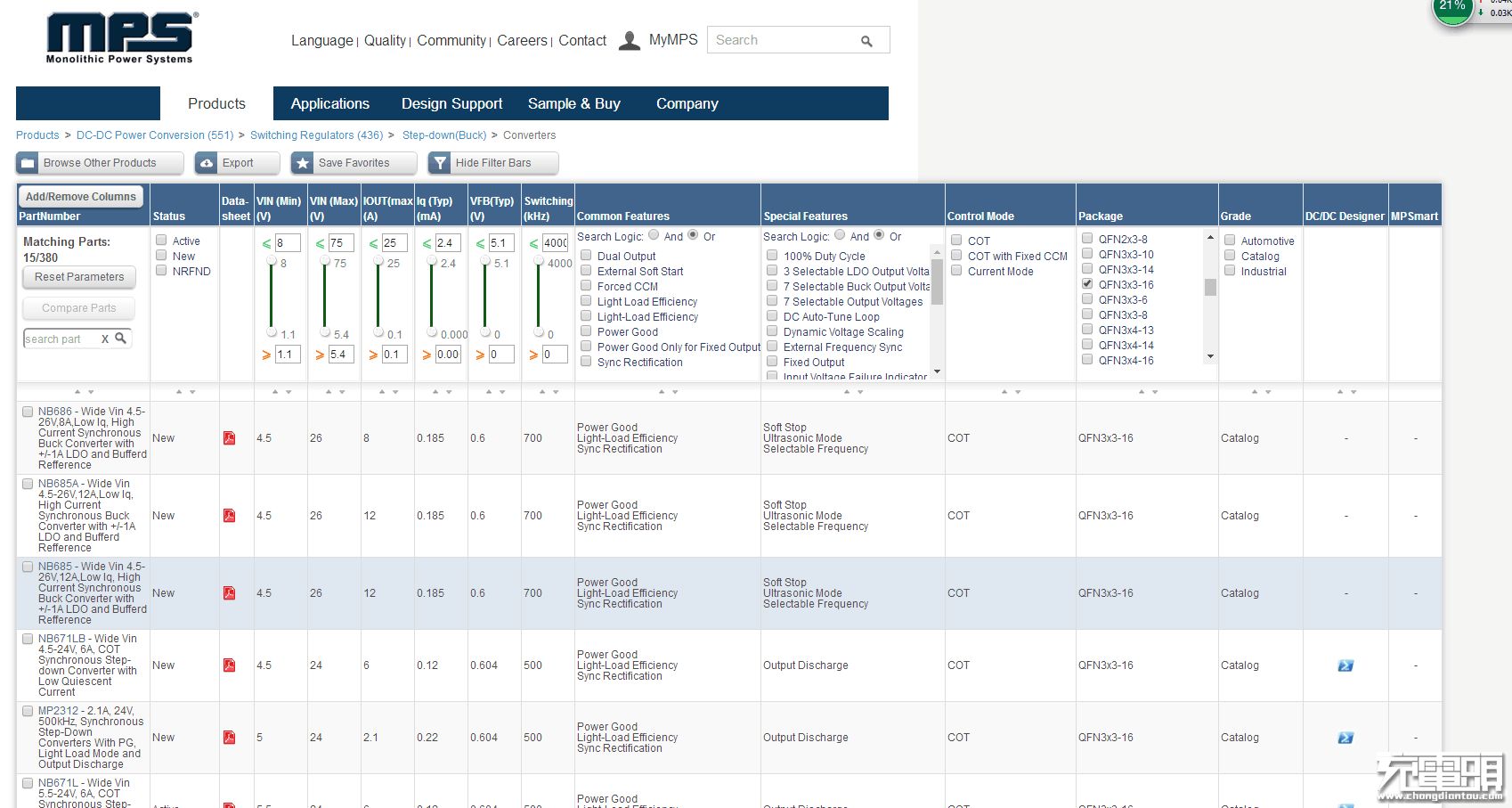Sort Package column ascending arrow
Image resolution: width=1512 pixels, height=808 pixels.
[1142, 392]
